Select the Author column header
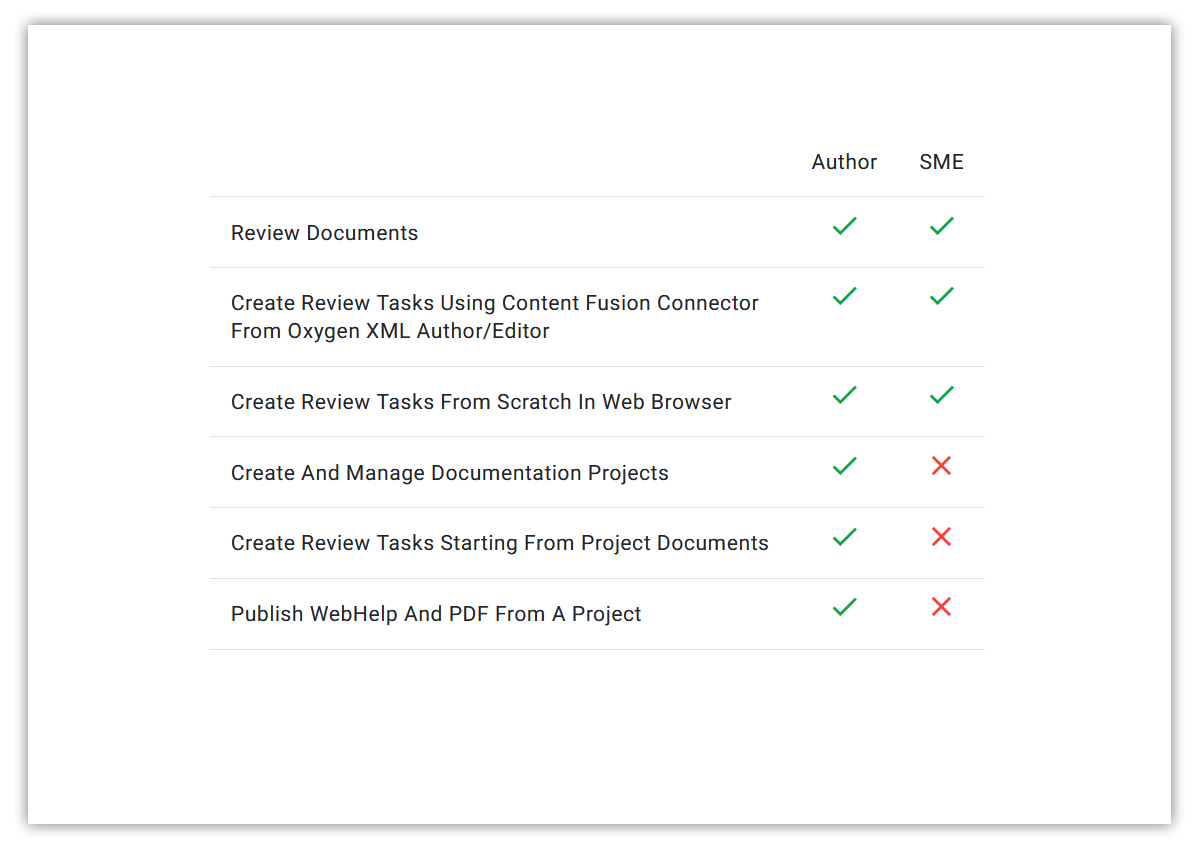 coord(844,162)
